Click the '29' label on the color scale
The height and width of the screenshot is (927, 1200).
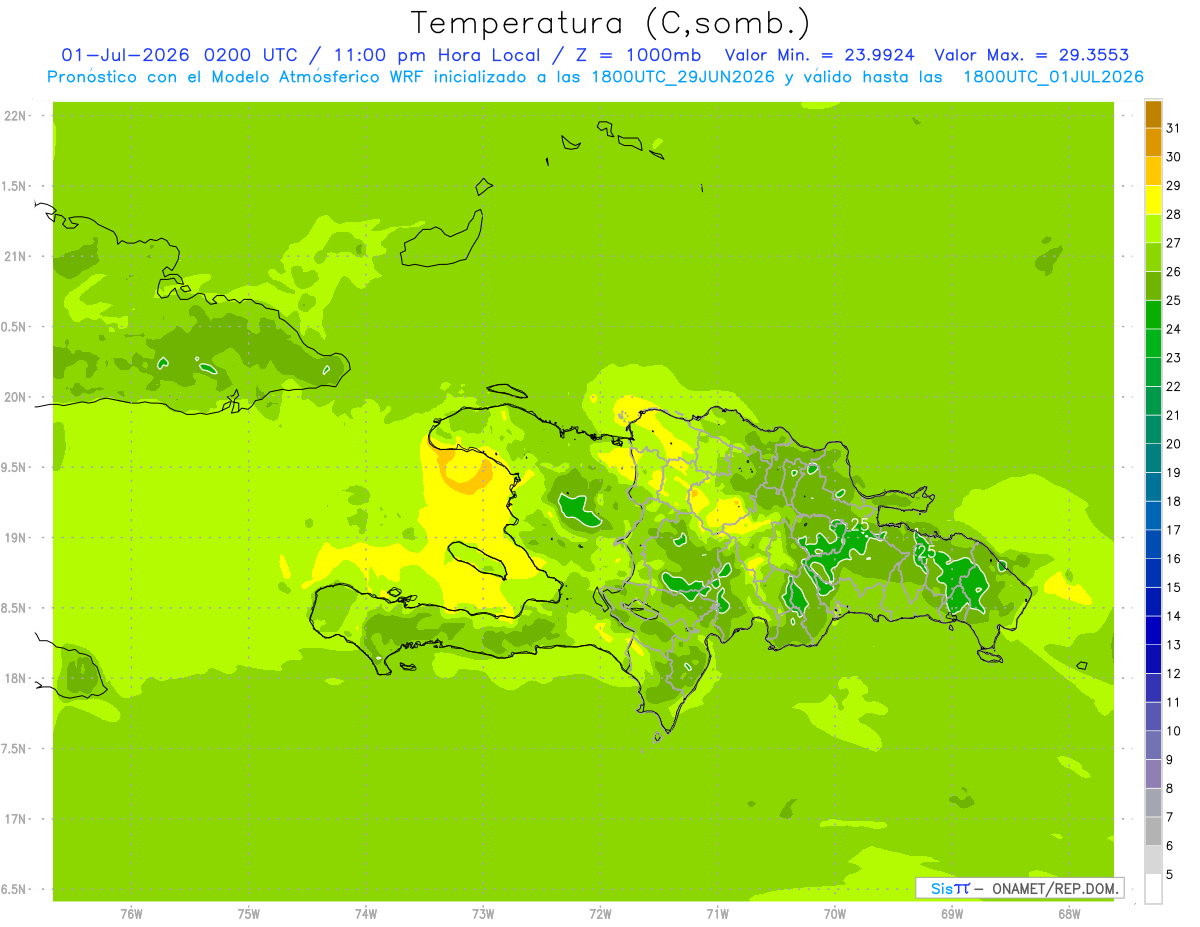[1174, 185]
